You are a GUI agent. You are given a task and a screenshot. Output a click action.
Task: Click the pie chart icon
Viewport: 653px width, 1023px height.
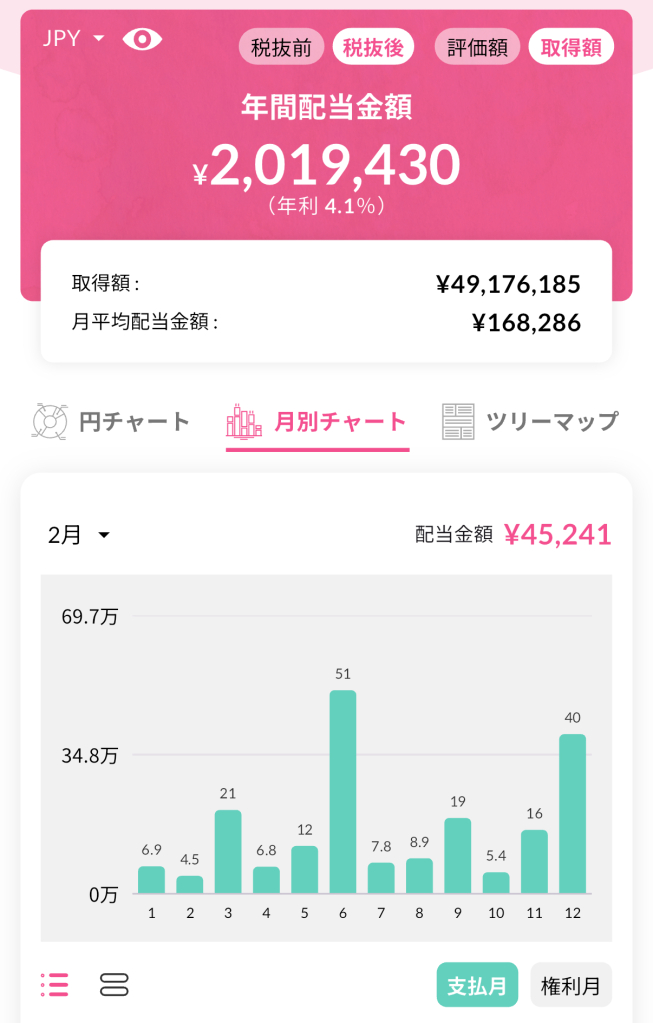tap(50, 421)
